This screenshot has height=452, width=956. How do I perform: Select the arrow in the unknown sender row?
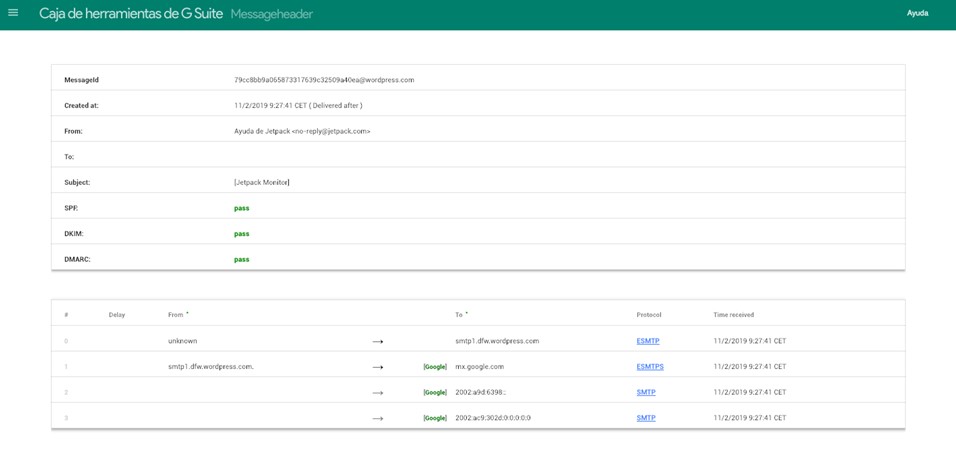pyautogui.click(x=377, y=342)
